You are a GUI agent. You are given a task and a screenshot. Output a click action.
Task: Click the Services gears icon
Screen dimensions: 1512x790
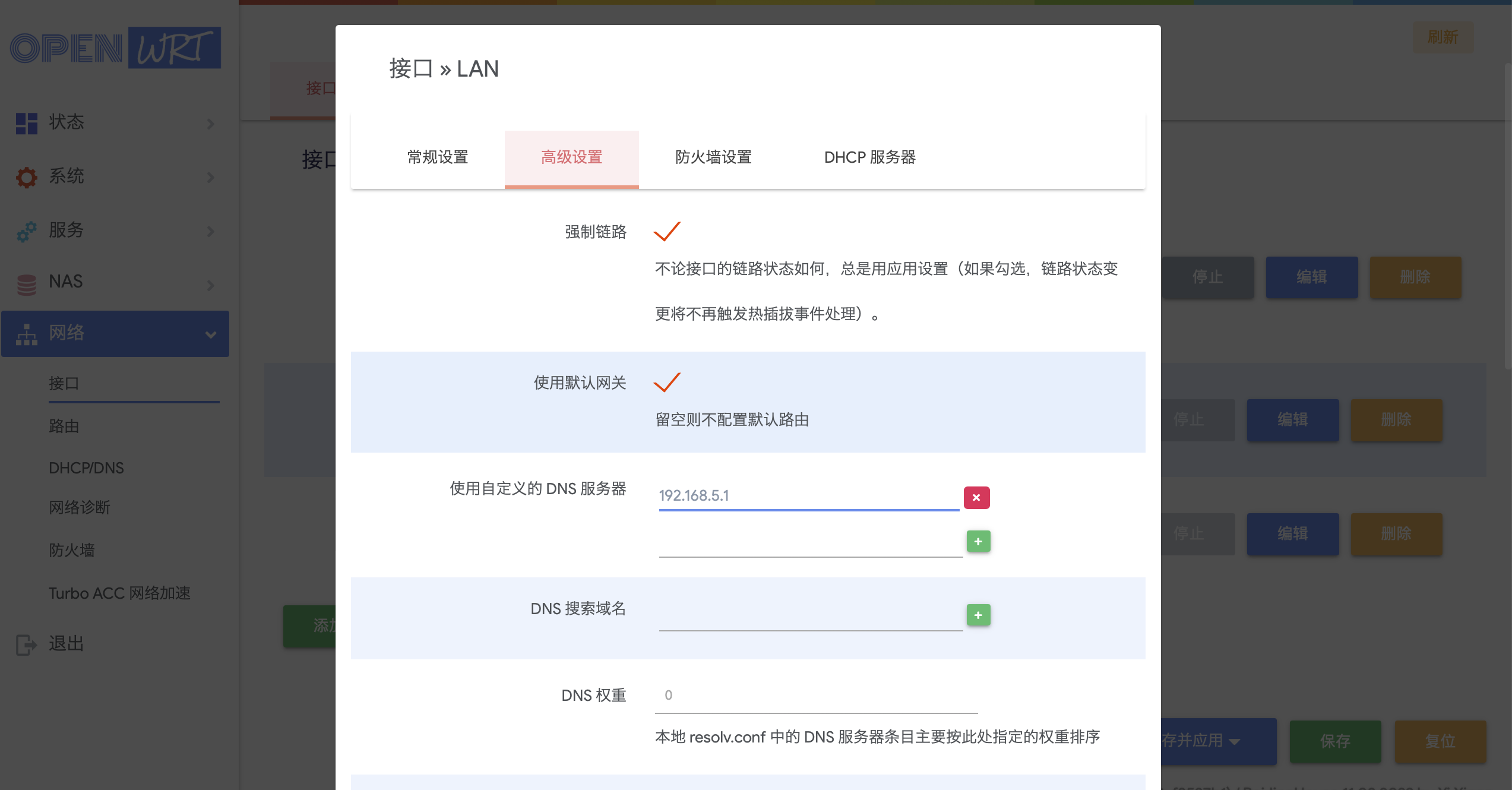pos(27,231)
